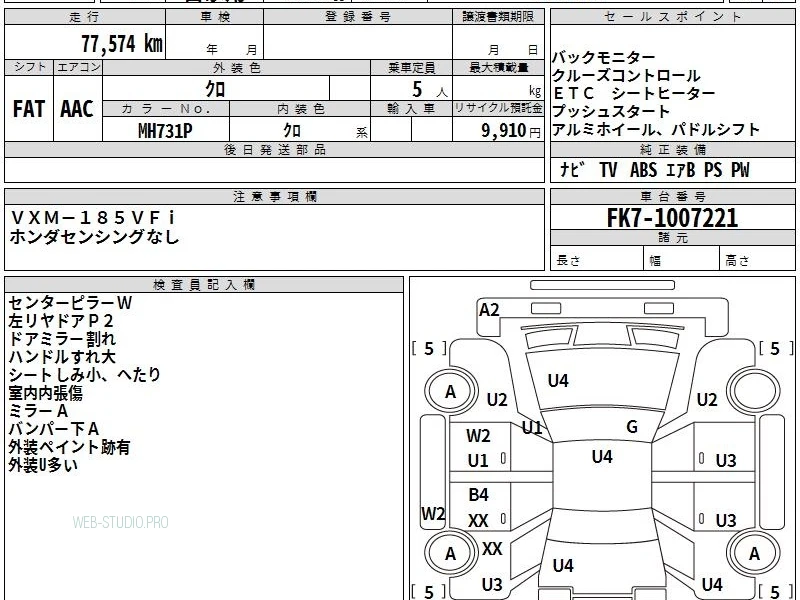Click the 内装色 header
The width and height of the screenshot is (800, 600).
300,109
